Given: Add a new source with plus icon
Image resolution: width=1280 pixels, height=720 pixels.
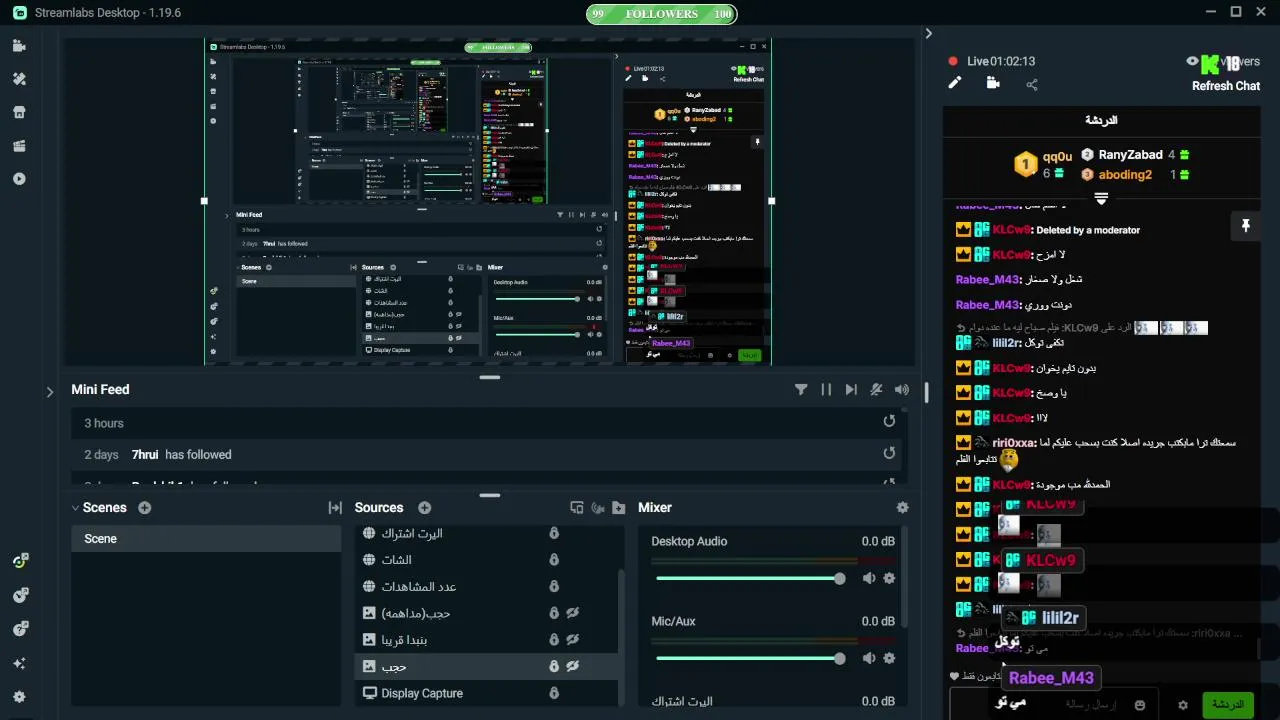Looking at the screenshot, I should pos(424,508).
